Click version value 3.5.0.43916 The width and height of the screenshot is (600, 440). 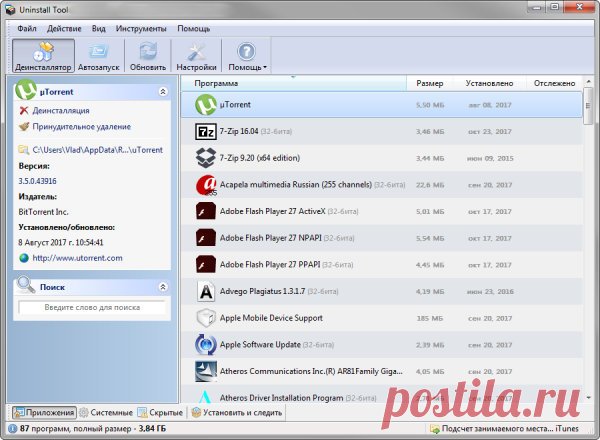tap(38, 181)
